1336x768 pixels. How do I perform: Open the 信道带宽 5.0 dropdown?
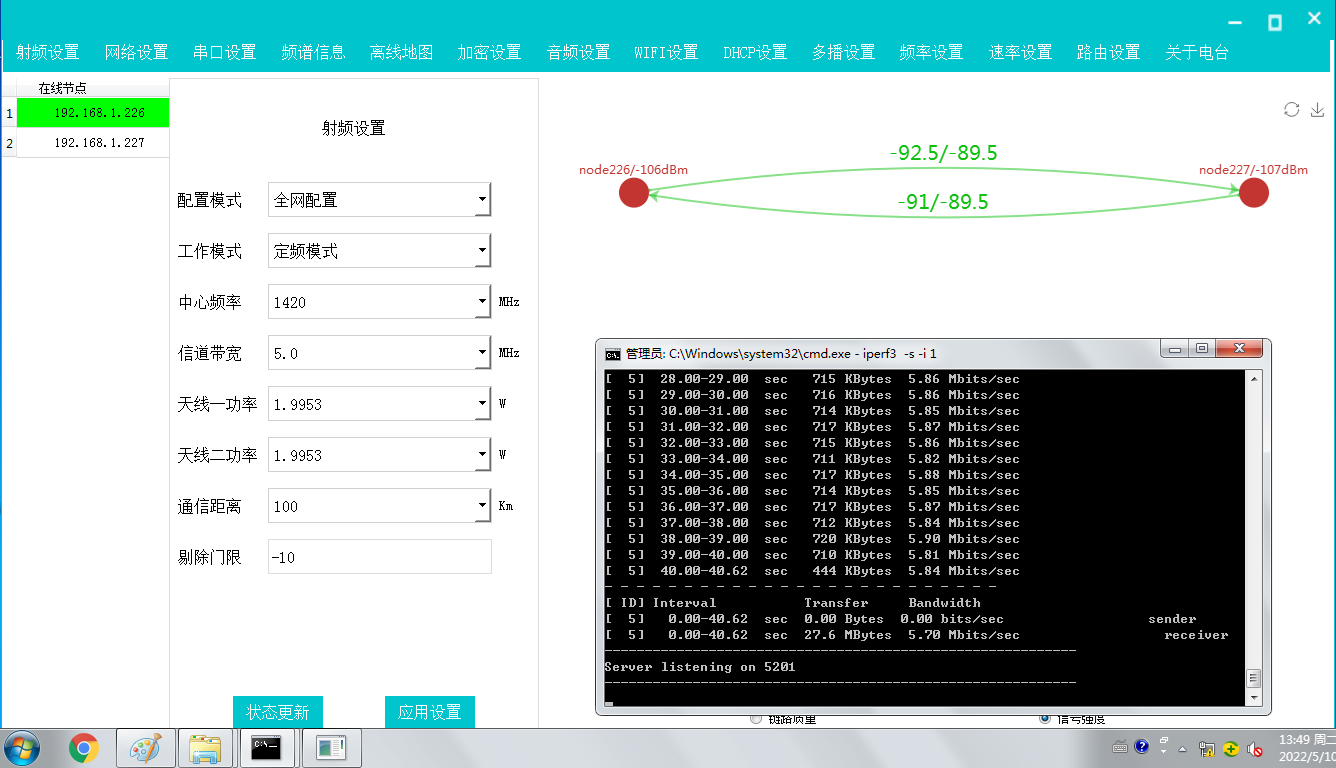tap(482, 352)
